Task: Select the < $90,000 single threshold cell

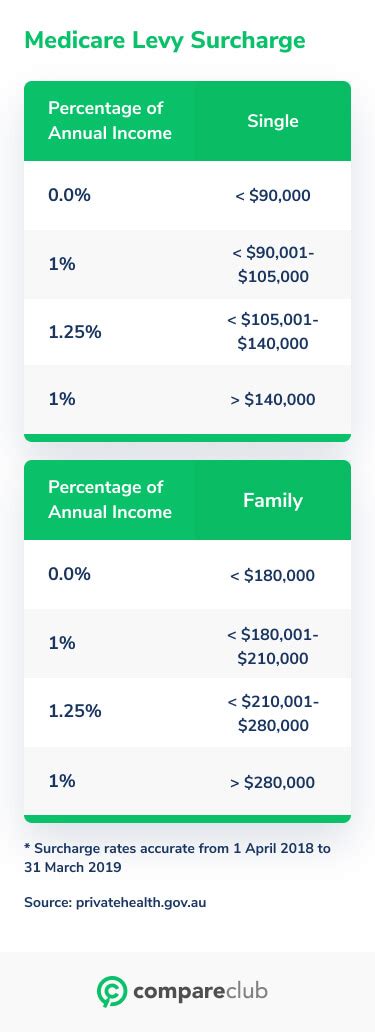Action: point(273,196)
